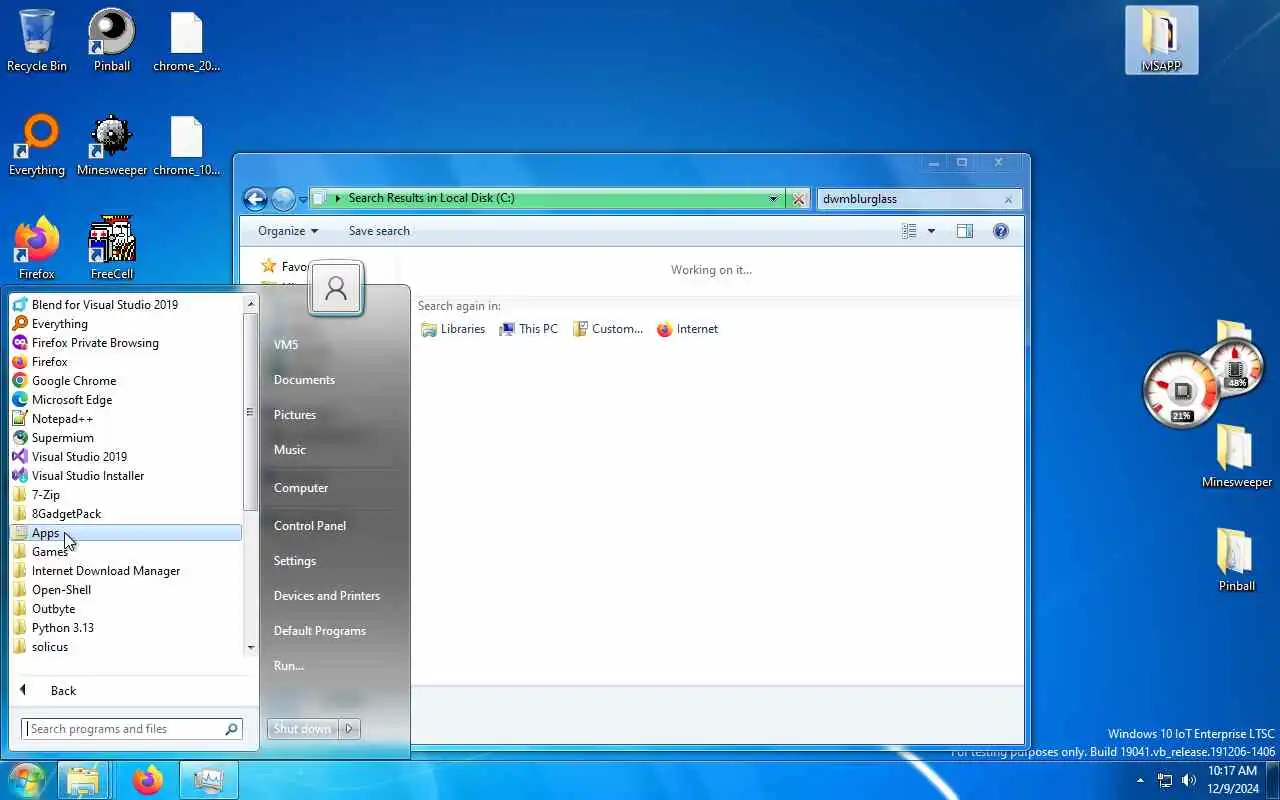Launch Everything from the start menu list

[x=126, y=324]
